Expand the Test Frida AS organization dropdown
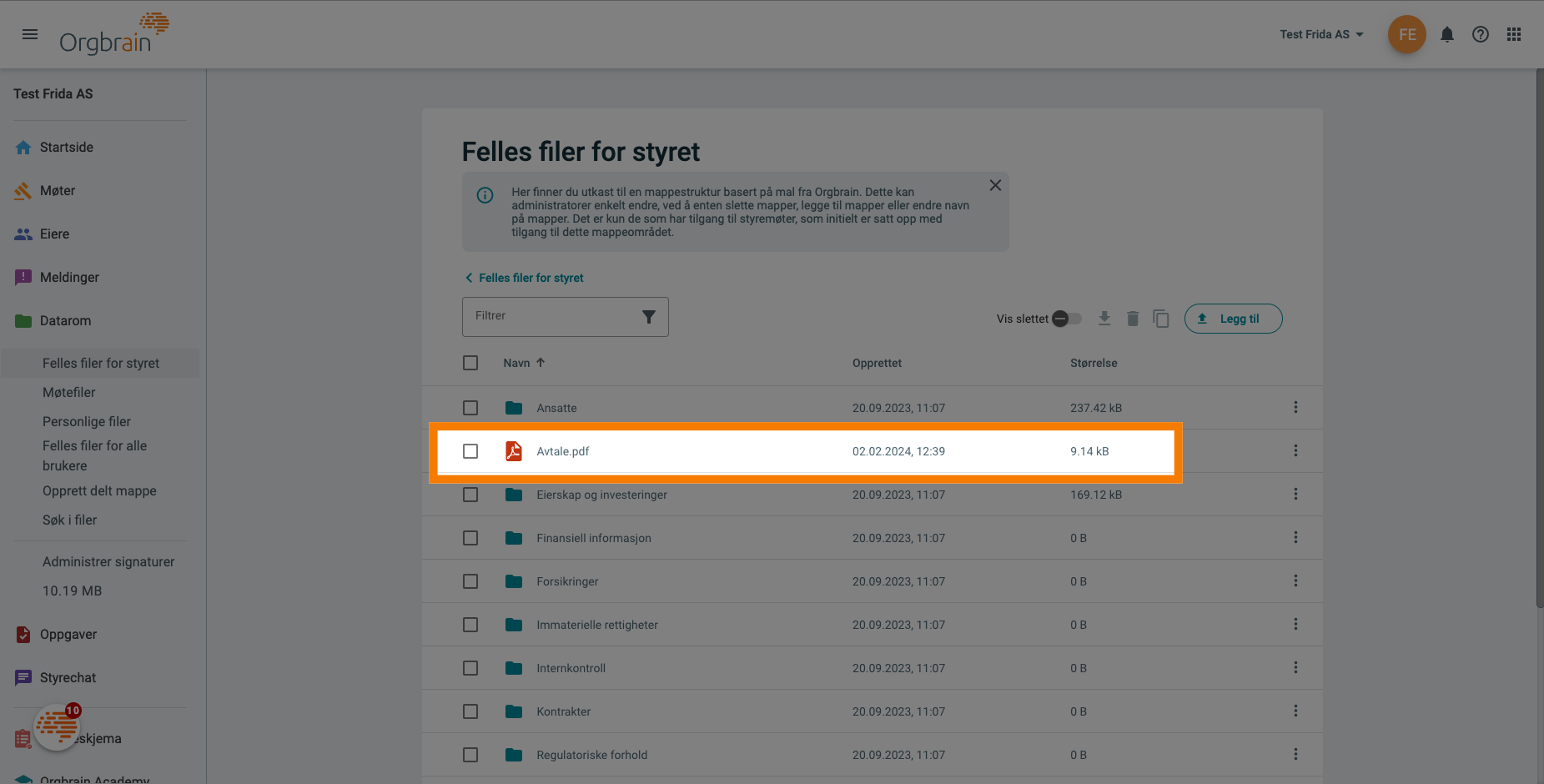 (1321, 34)
